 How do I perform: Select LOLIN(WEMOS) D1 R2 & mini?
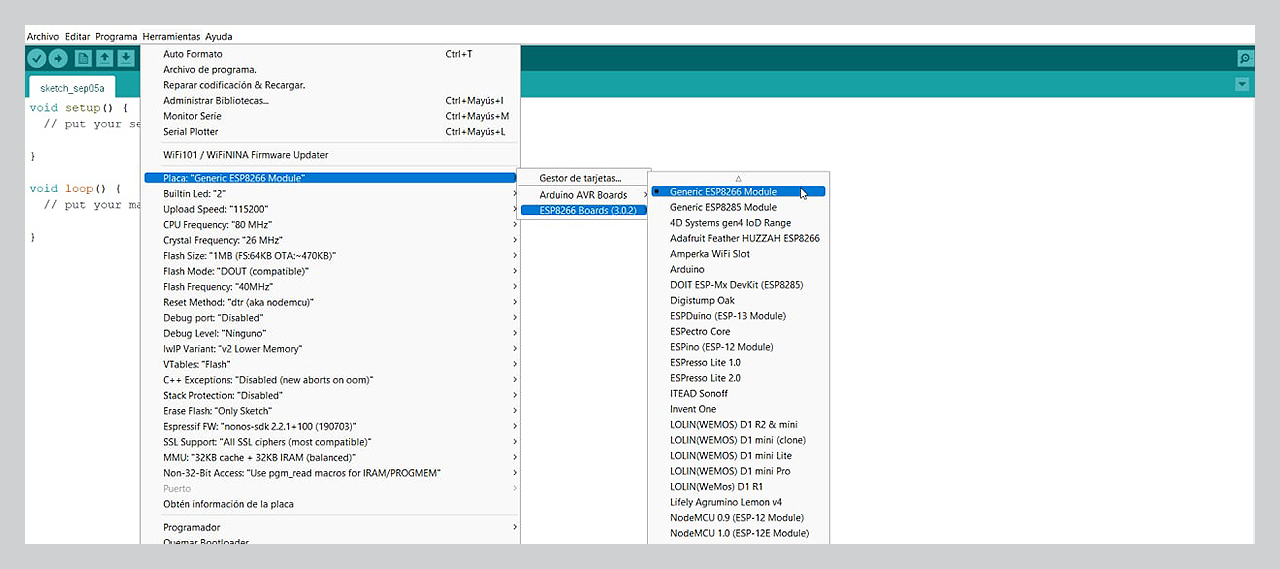pos(738,424)
